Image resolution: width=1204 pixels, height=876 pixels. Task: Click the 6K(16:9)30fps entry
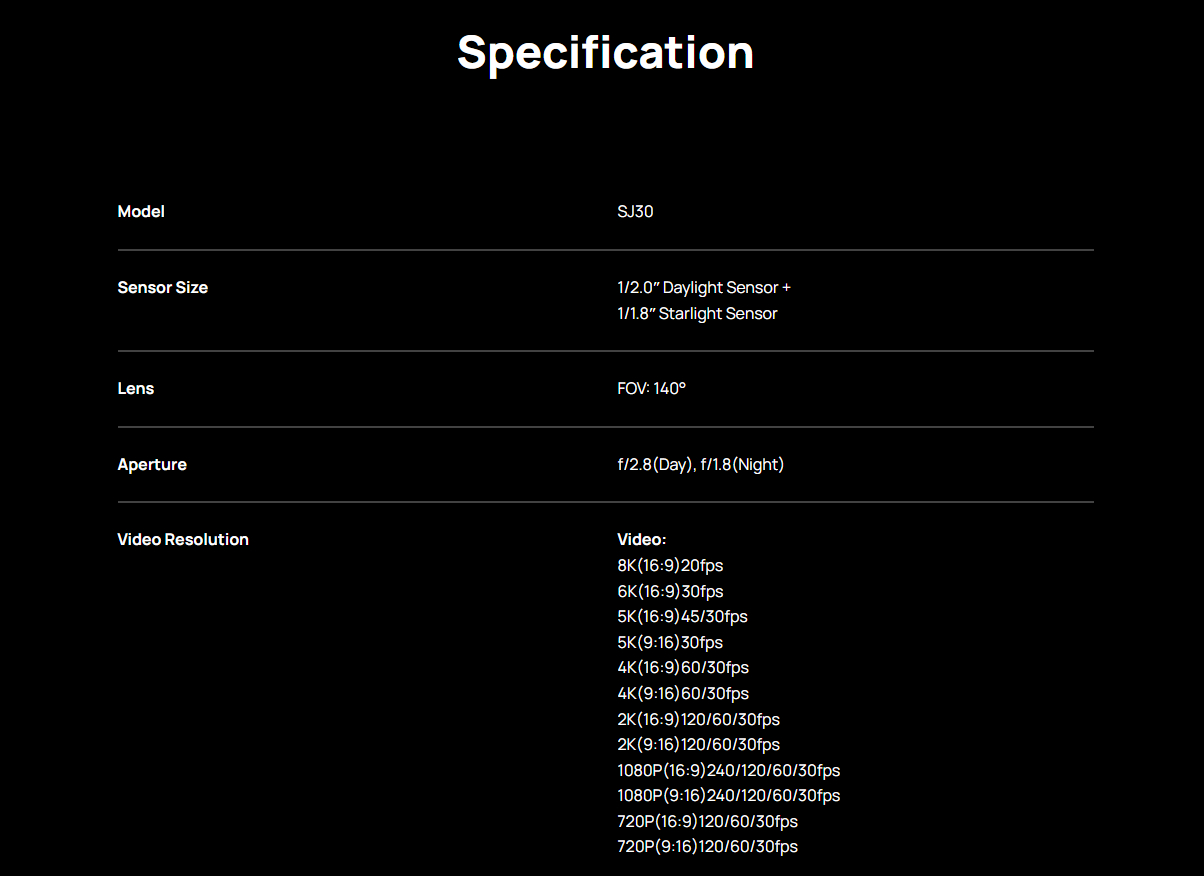tap(670, 592)
